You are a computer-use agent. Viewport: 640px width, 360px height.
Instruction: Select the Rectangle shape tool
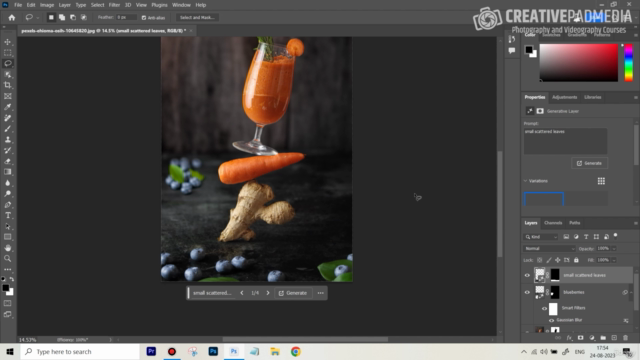click(7, 237)
